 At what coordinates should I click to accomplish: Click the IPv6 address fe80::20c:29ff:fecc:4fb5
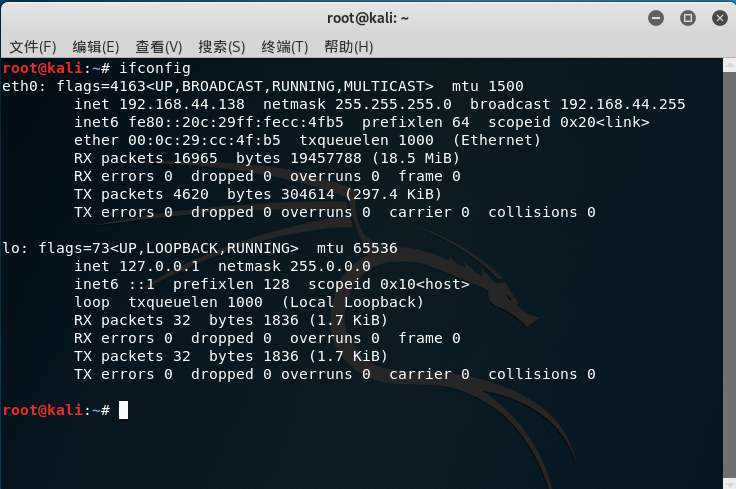[x=236, y=122]
